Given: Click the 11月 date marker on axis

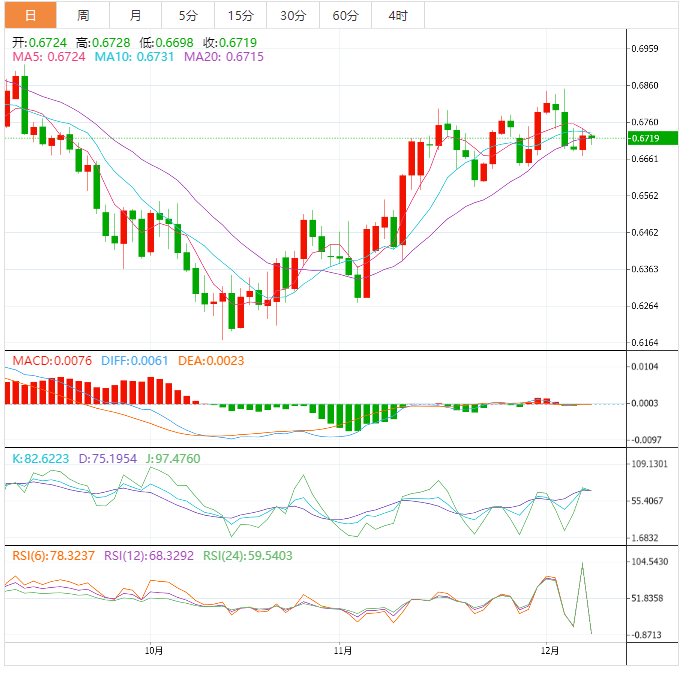Looking at the screenshot, I should click(341, 649).
